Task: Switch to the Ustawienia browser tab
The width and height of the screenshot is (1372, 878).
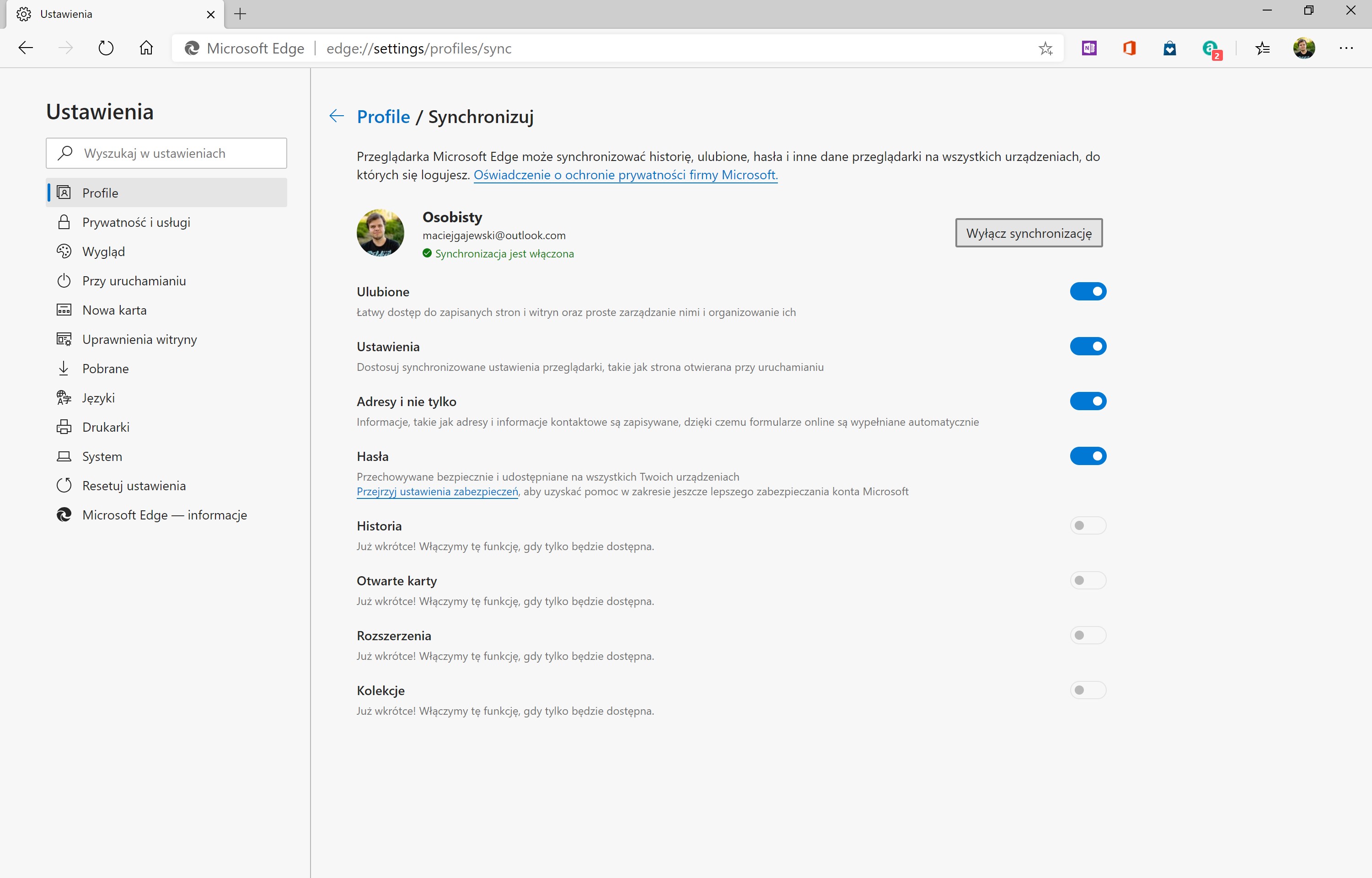Action: [x=115, y=14]
